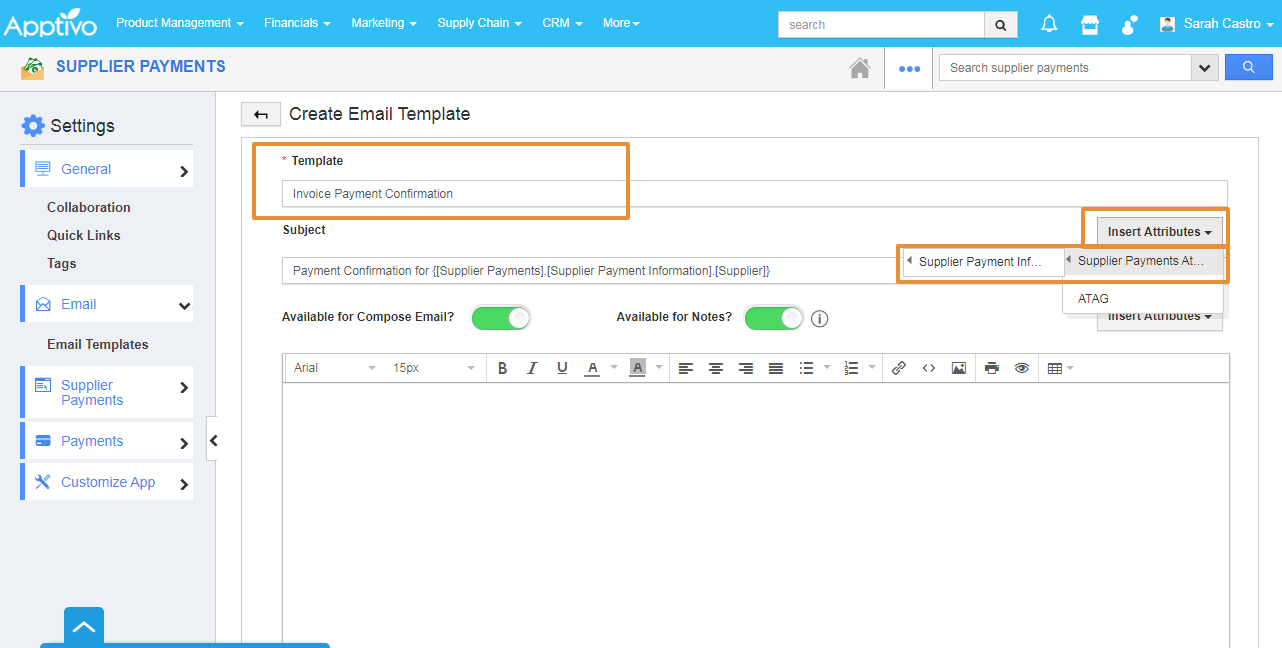The image size is (1282, 648).
Task: Insert bulleted list in editor
Action: click(806, 368)
